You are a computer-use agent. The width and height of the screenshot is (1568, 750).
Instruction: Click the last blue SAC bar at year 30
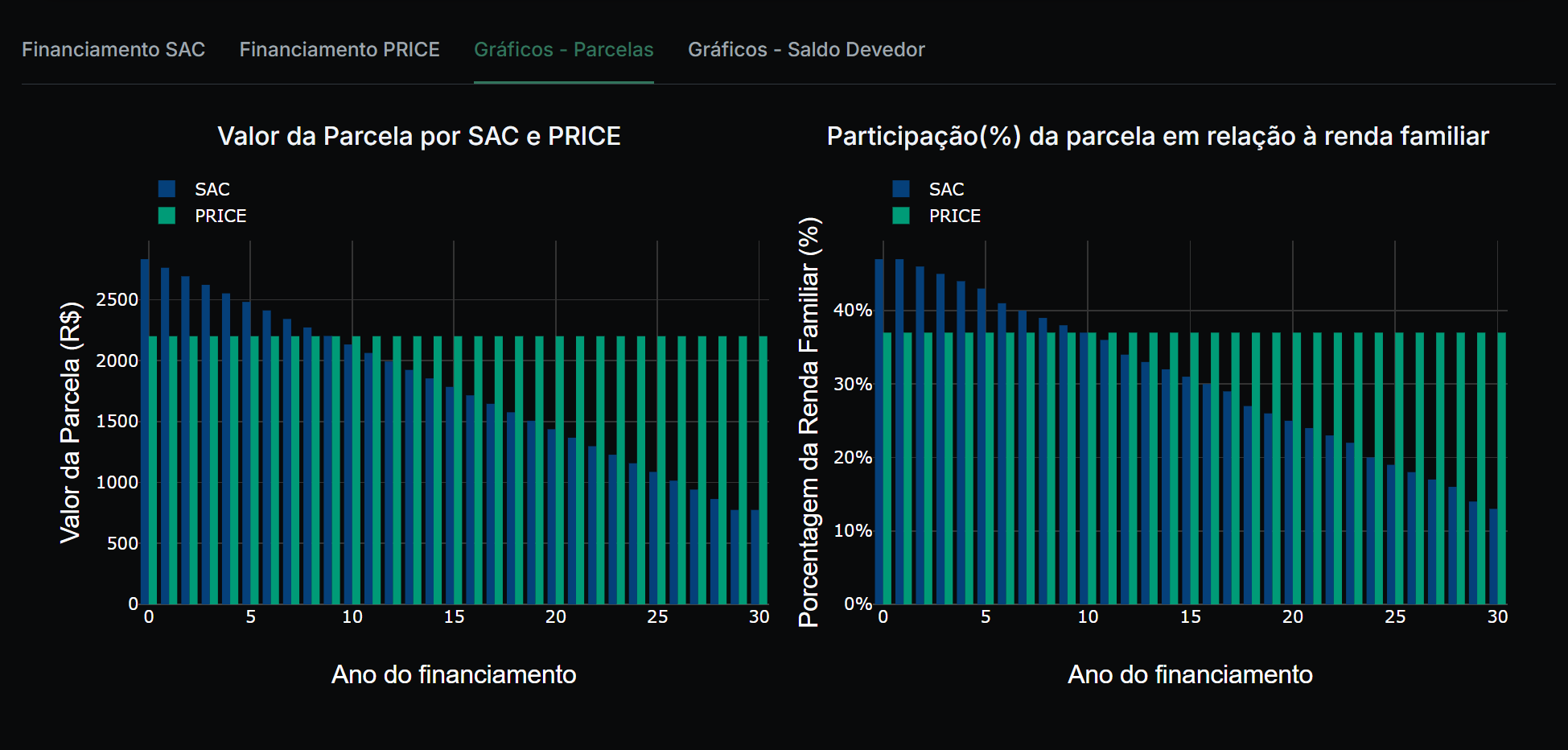click(752, 555)
